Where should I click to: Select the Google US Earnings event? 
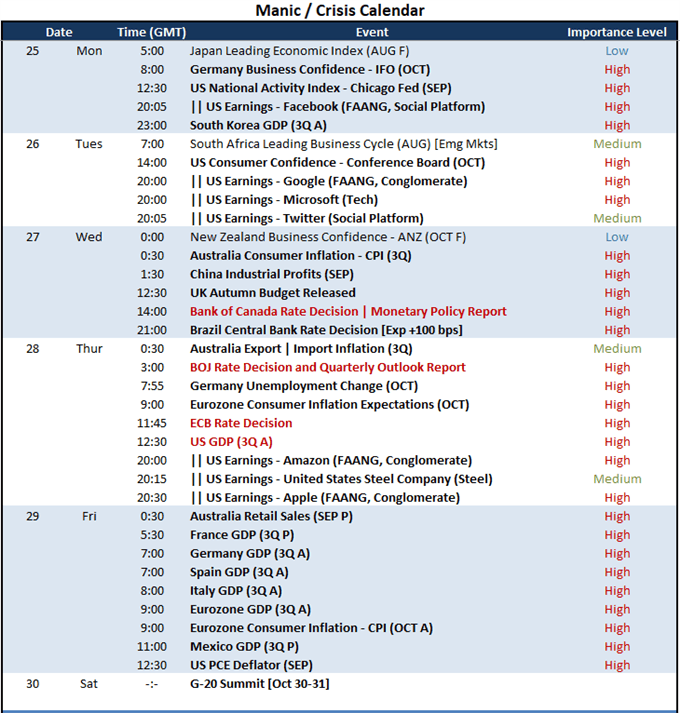tap(329, 181)
